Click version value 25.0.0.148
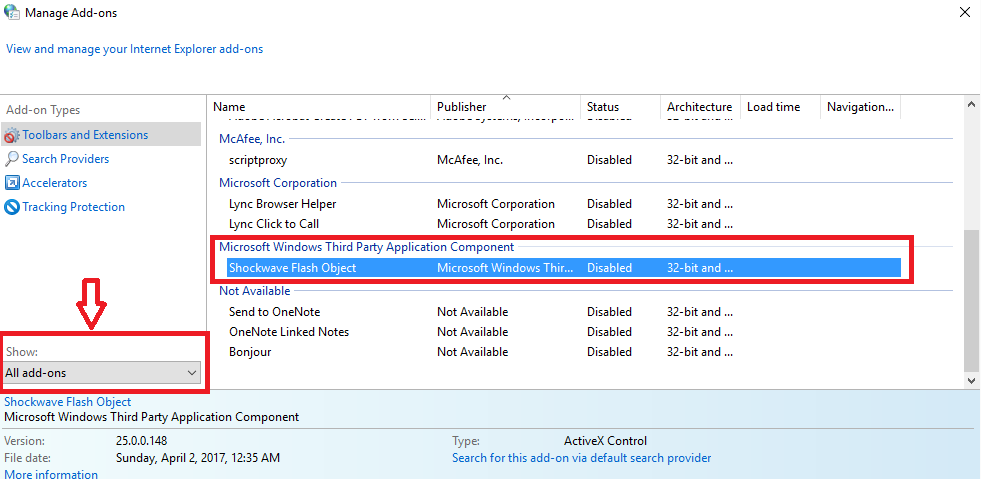The height and width of the screenshot is (479, 981). point(141,441)
